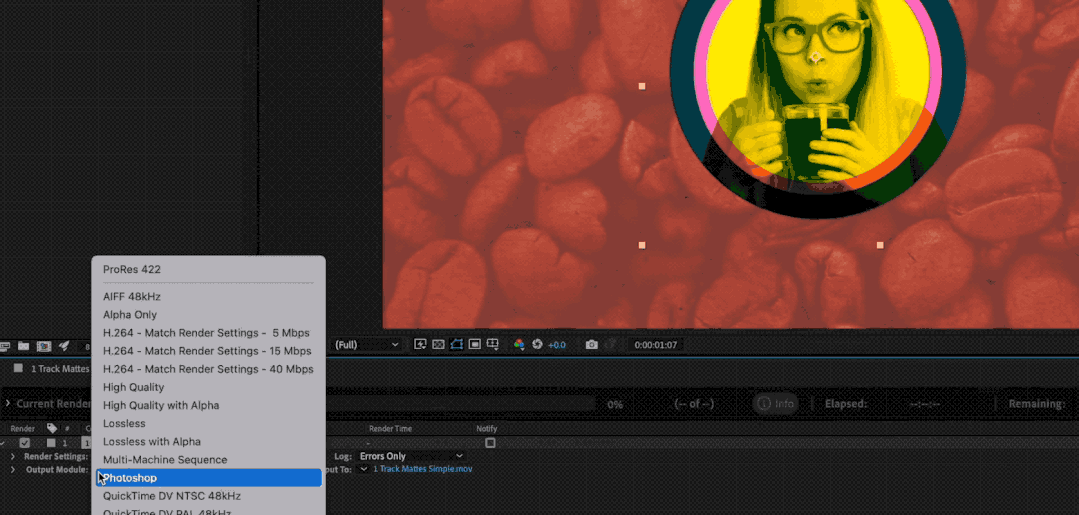This screenshot has width=1079, height=515.
Task: Click the Fast Previews icon in viewer toolbar
Action: (421, 344)
